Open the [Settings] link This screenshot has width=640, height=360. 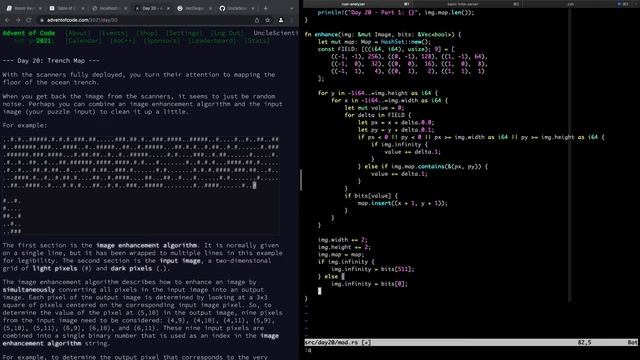pos(184,33)
